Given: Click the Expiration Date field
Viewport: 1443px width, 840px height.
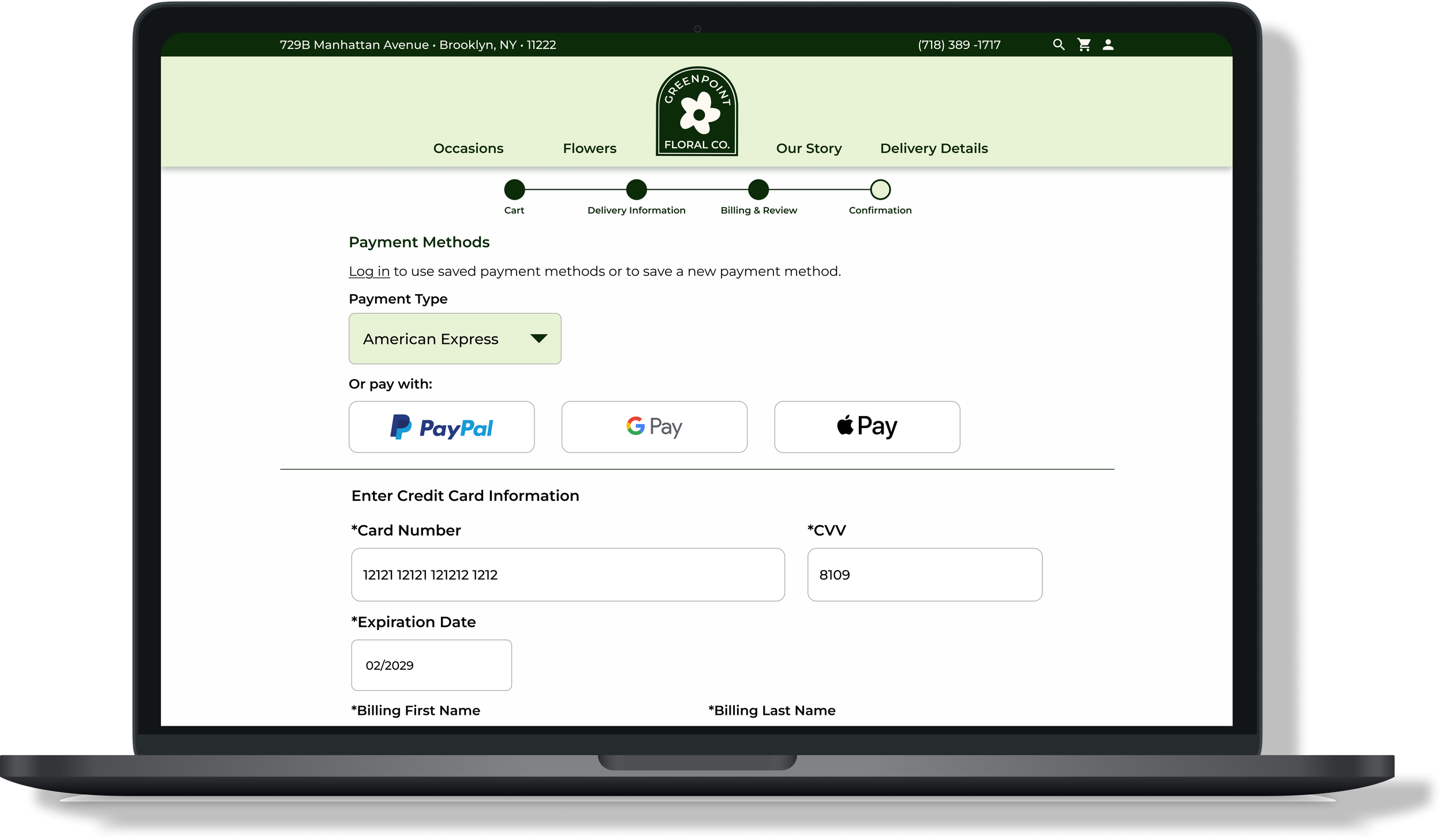Looking at the screenshot, I should pyautogui.click(x=431, y=665).
